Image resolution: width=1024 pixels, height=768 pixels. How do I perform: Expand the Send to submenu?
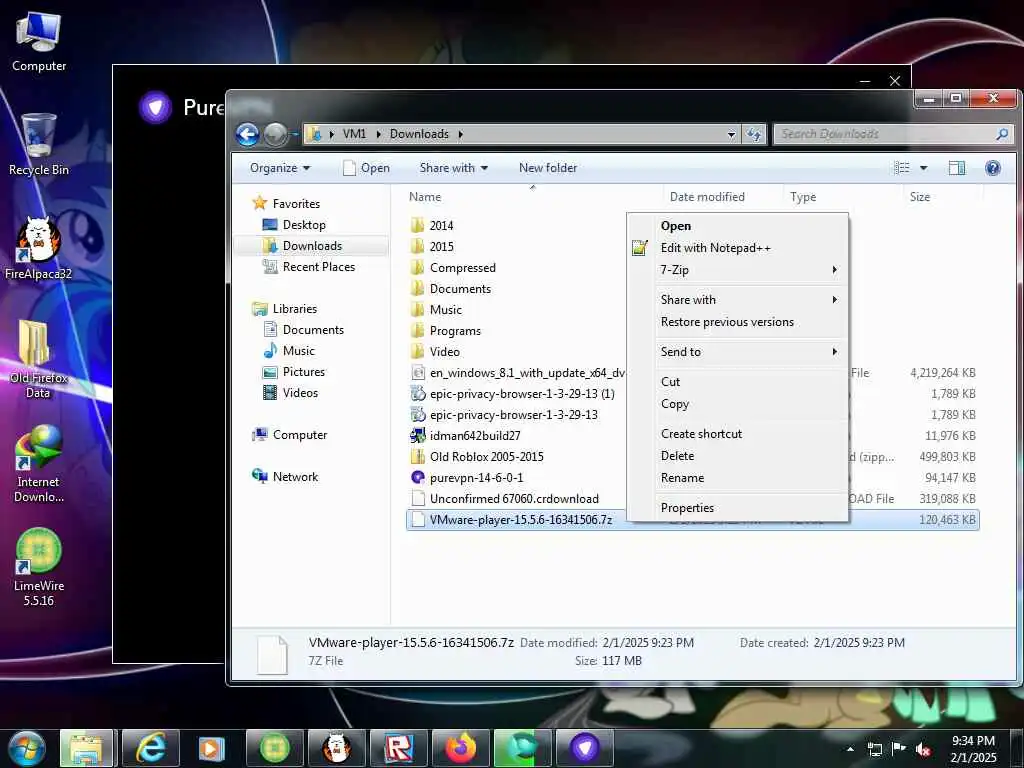(751, 352)
